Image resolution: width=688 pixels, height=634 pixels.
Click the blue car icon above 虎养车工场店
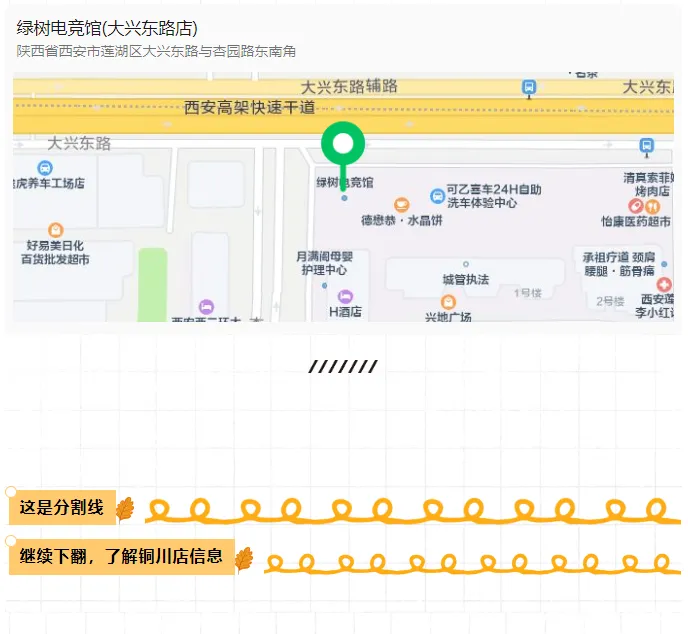[x=44, y=168]
